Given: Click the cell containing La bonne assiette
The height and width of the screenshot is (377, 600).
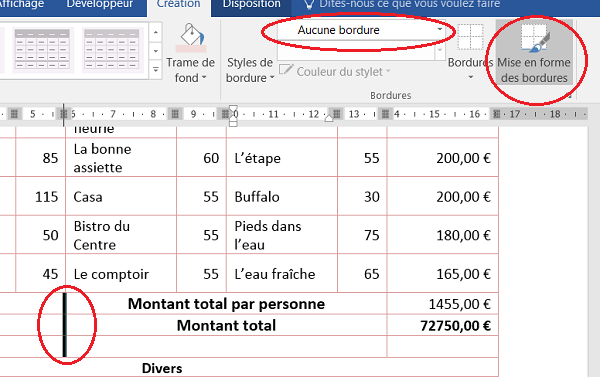Looking at the screenshot, I should tap(121, 158).
